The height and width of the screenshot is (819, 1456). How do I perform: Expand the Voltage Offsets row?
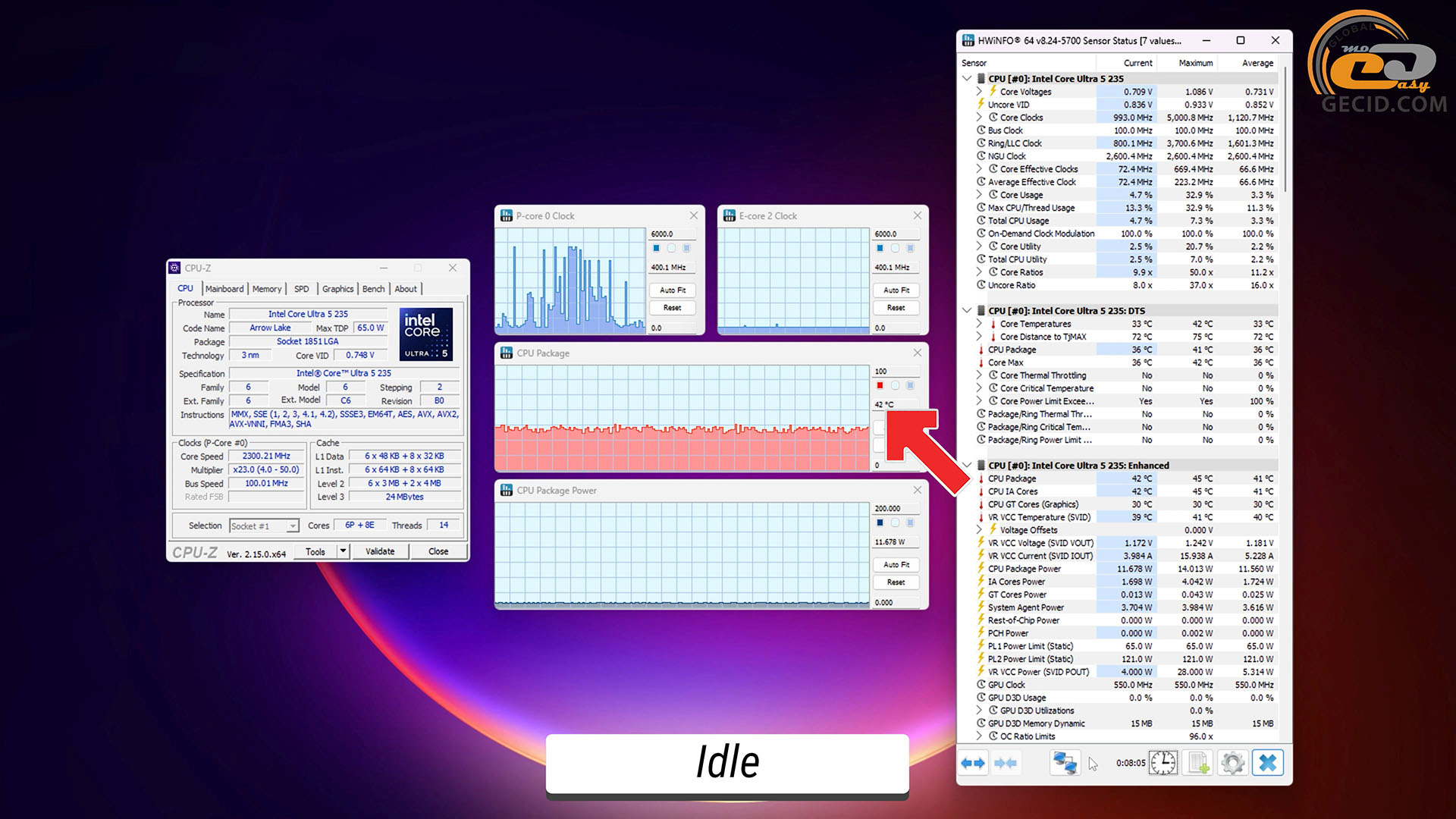[979, 530]
